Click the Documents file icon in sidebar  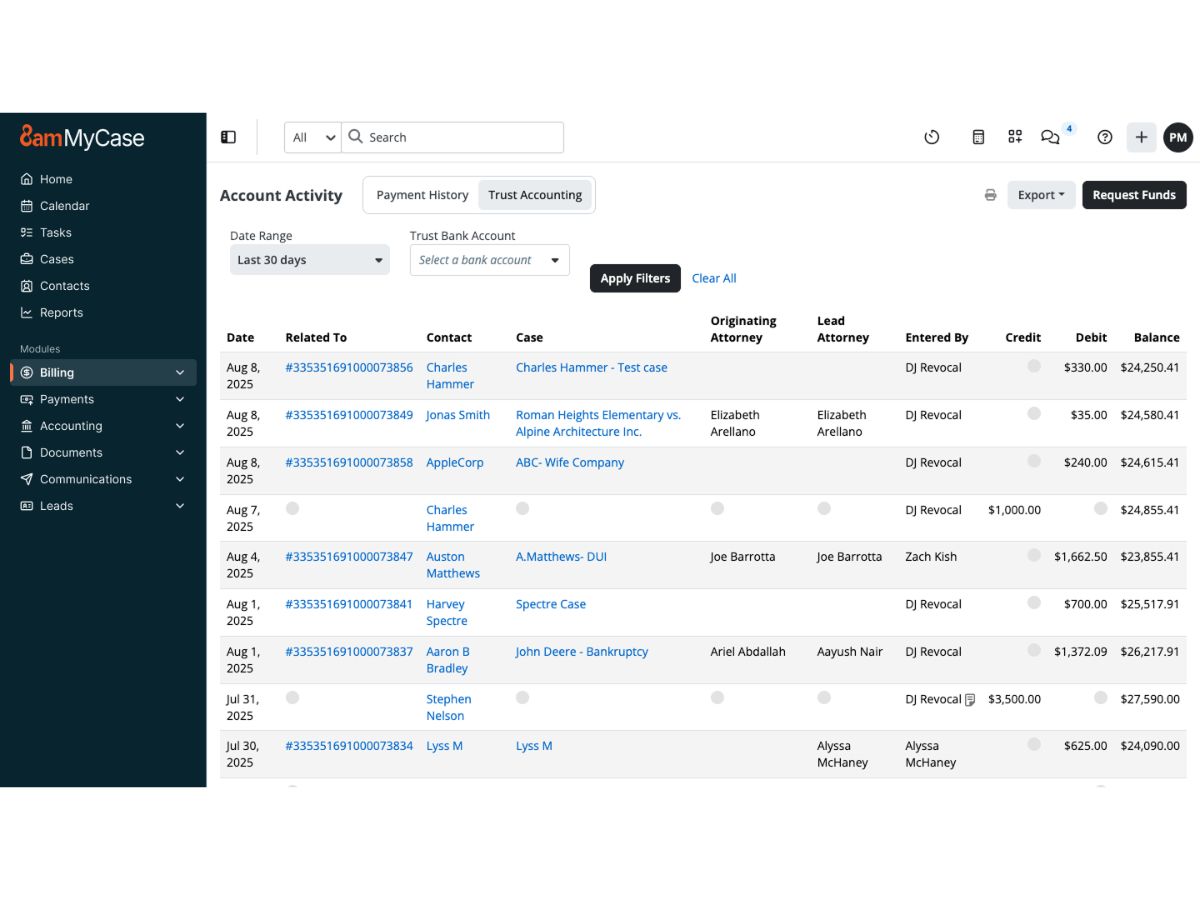point(27,452)
